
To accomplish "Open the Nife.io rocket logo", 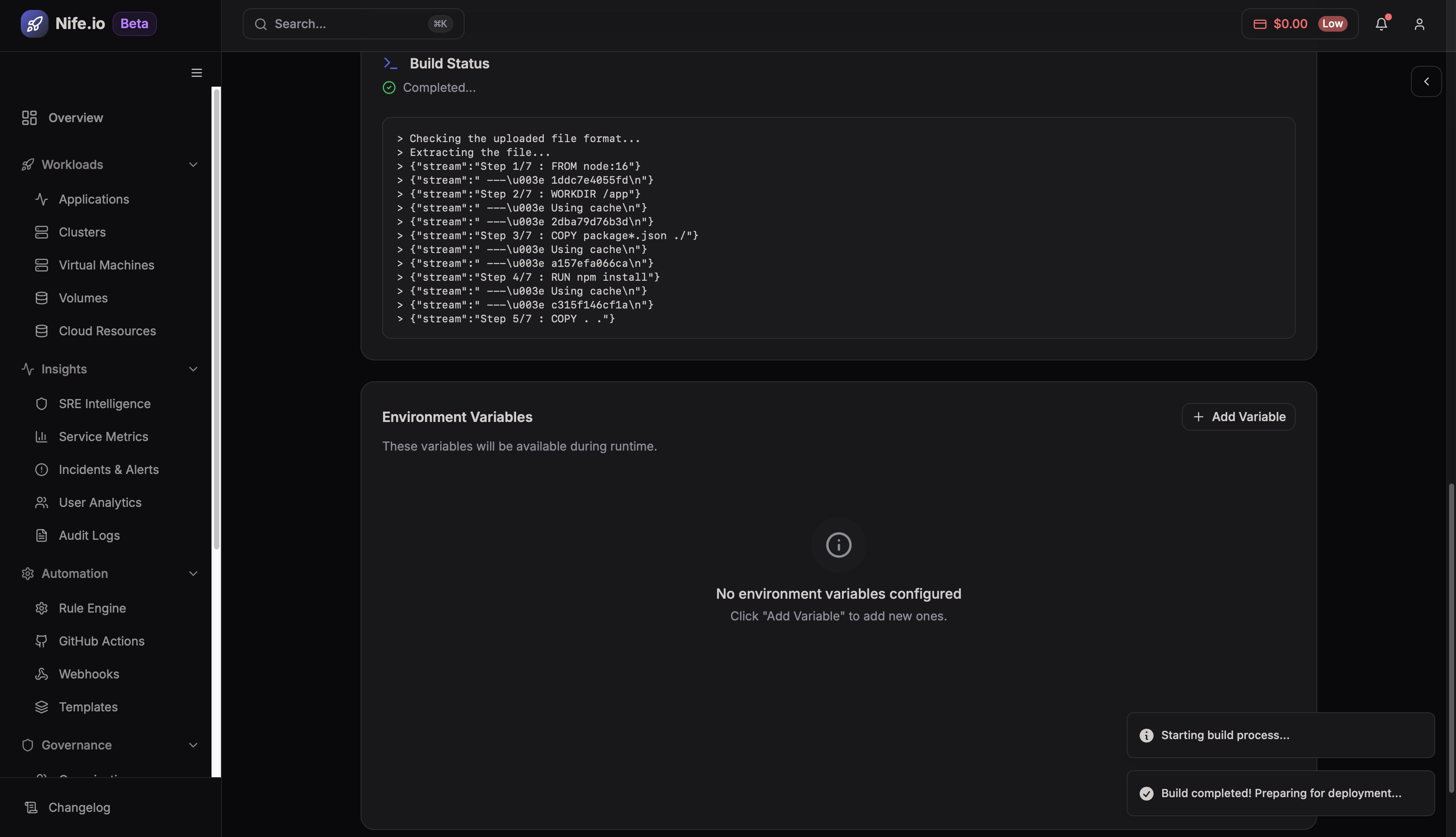I will [35, 23].
